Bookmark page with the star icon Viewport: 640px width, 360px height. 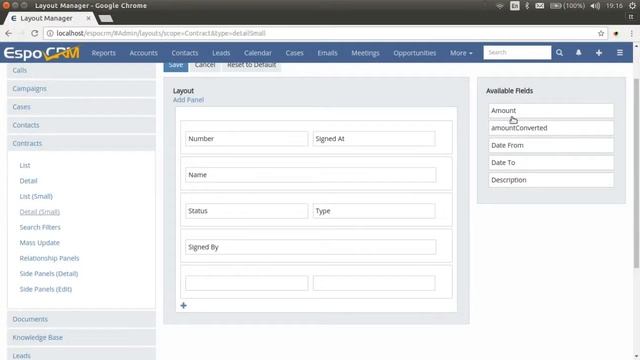point(601,33)
